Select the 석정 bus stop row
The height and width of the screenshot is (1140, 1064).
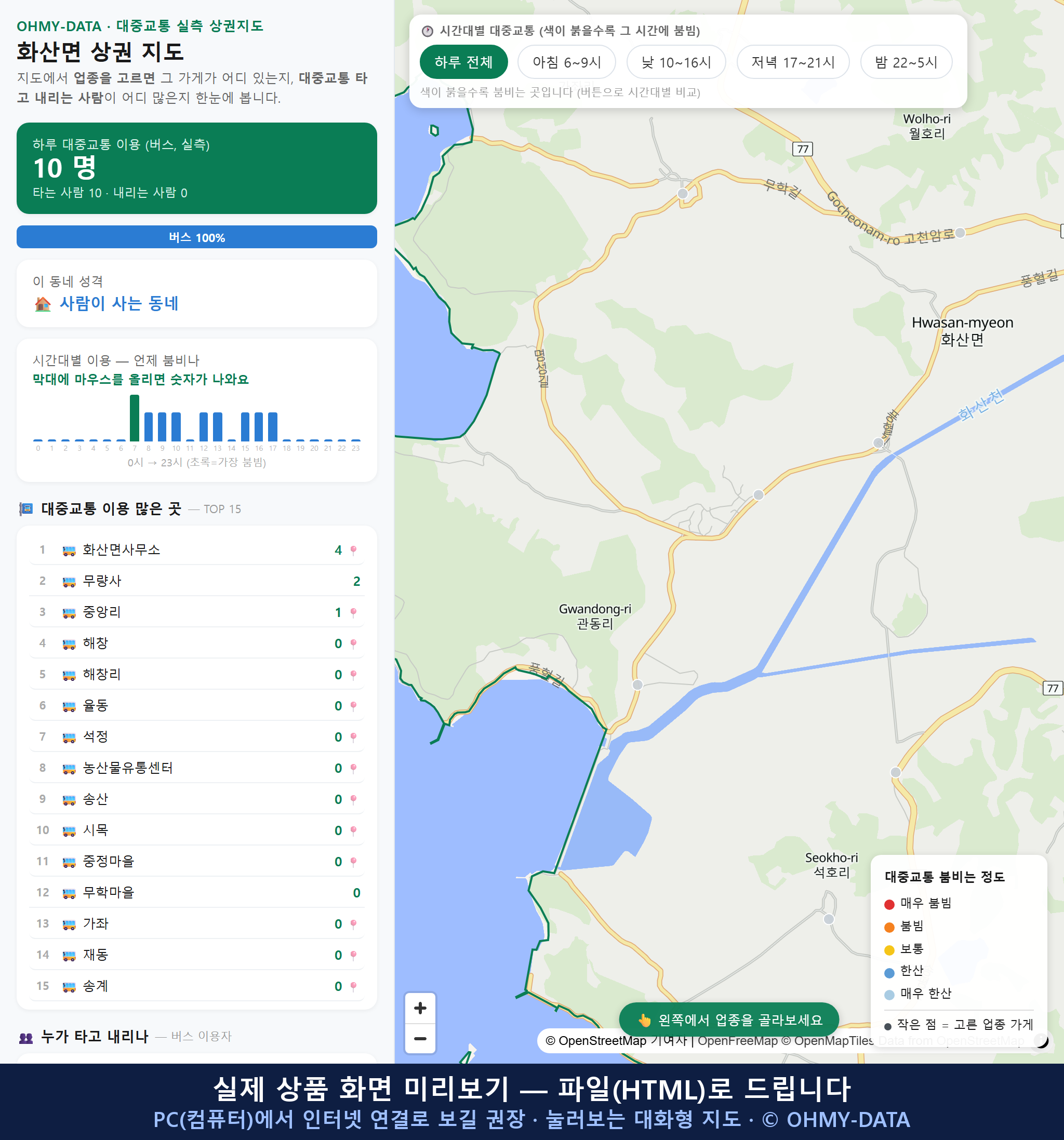point(197,737)
